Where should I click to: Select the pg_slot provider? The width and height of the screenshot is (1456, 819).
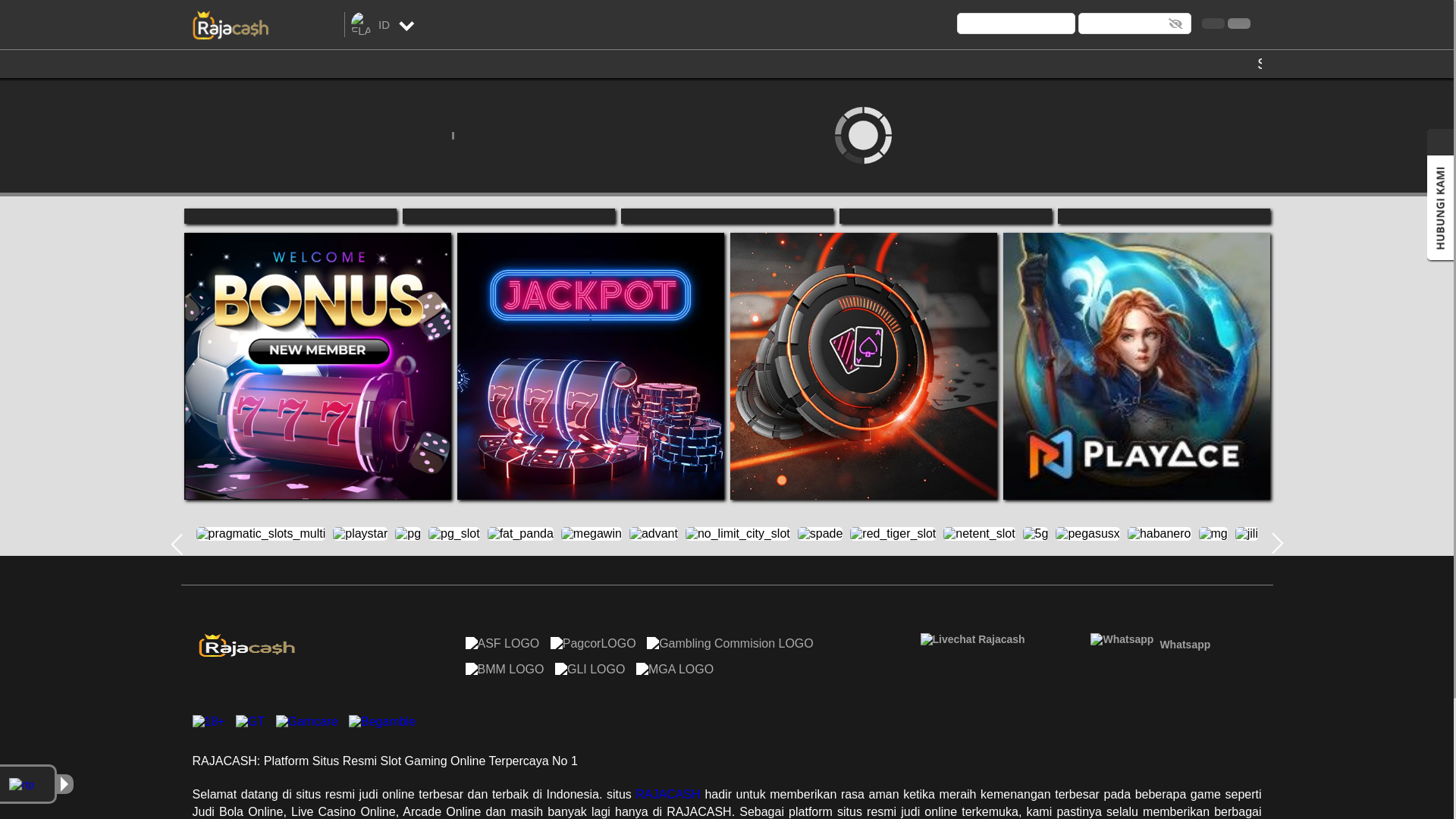point(454,534)
